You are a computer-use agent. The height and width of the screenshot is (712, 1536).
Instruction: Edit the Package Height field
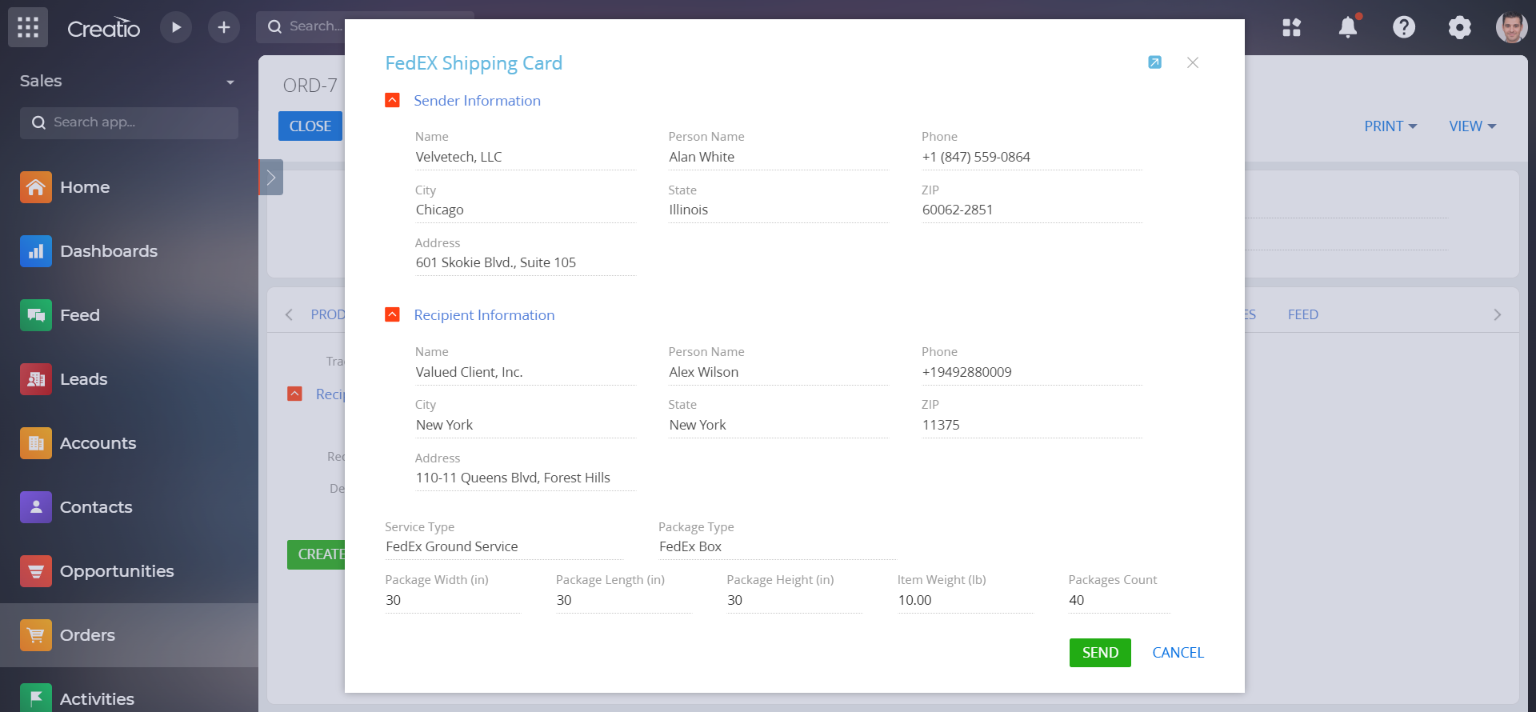pos(794,600)
